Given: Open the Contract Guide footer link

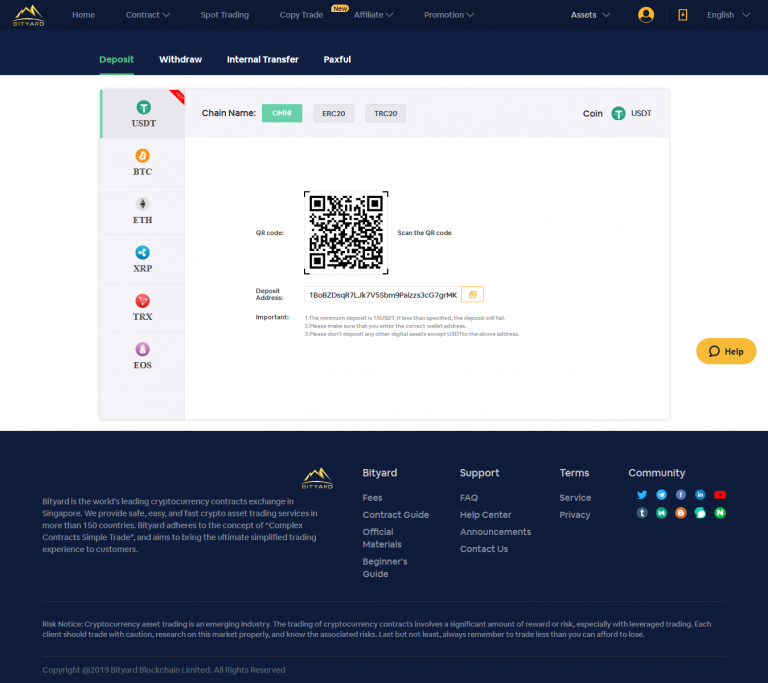Looking at the screenshot, I should [x=396, y=514].
